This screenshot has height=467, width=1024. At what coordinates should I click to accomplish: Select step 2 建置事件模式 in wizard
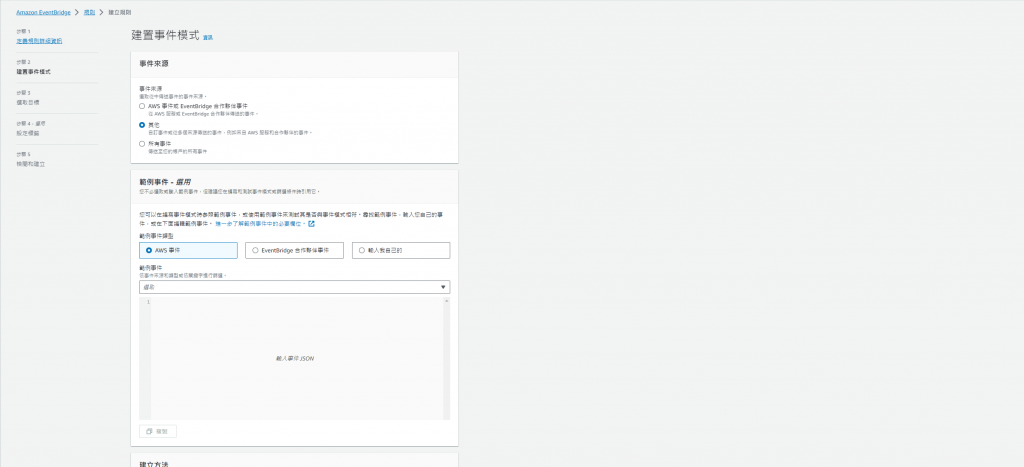(33, 72)
